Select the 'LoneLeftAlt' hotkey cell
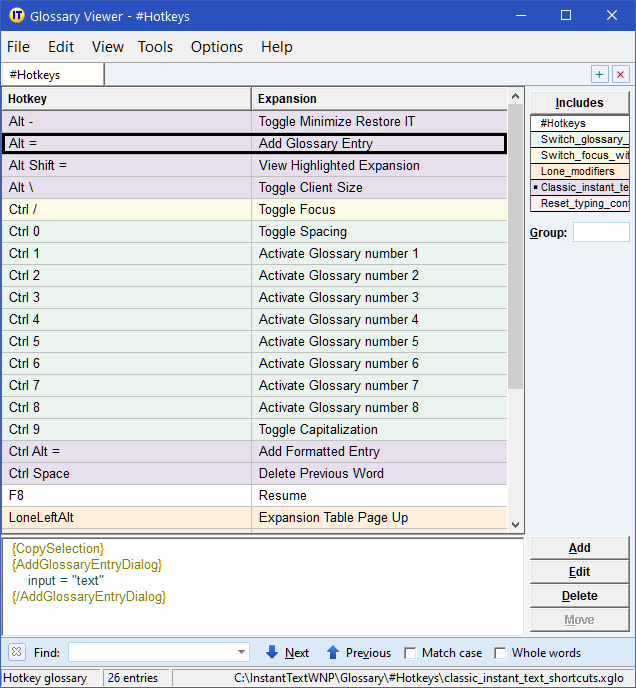Image resolution: width=636 pixels, height=688 pixels. click(x=127, y=517)
